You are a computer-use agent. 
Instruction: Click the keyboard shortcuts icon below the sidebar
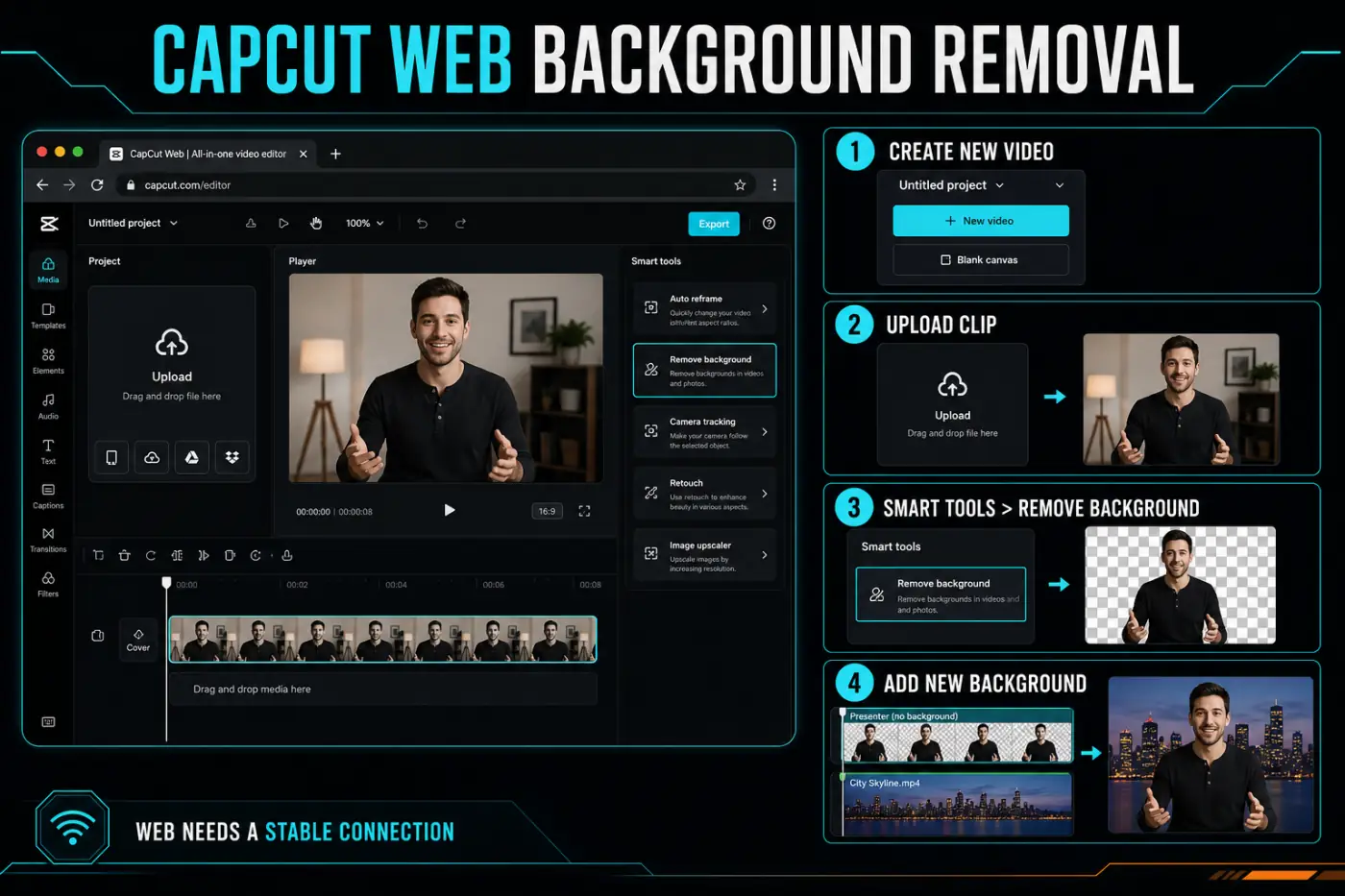48,722
